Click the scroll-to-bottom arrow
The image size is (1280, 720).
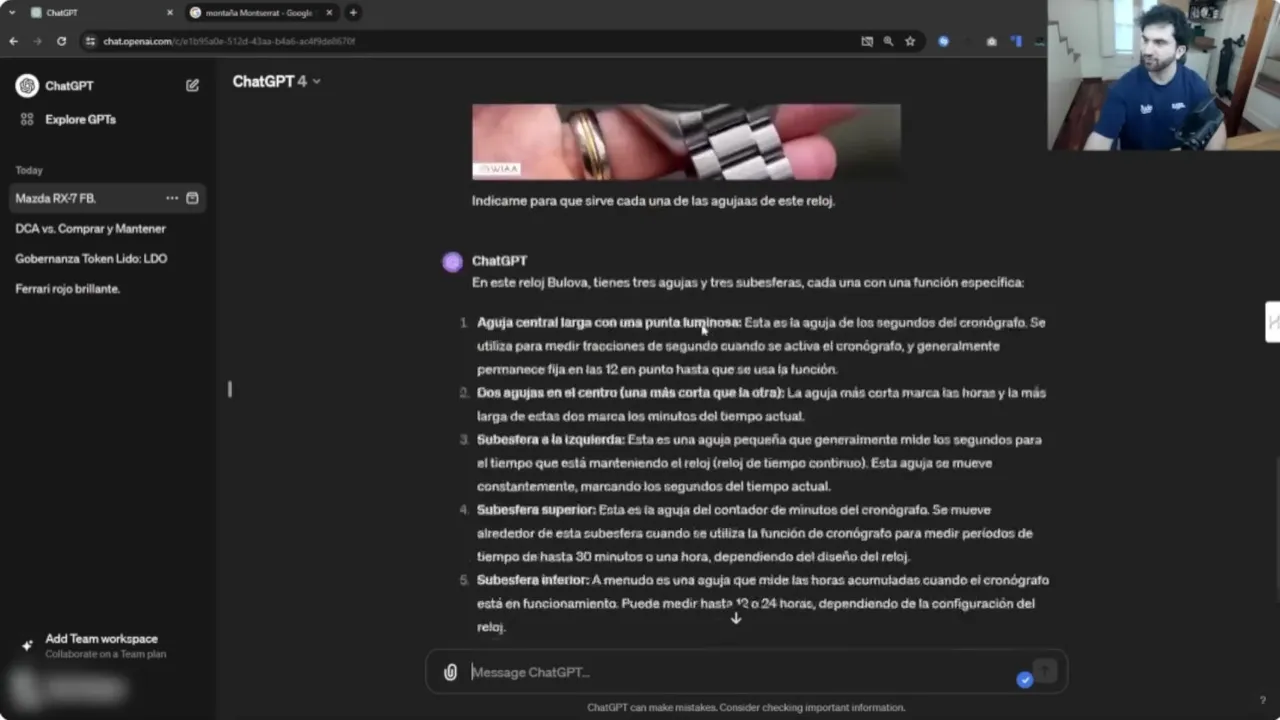736,618
